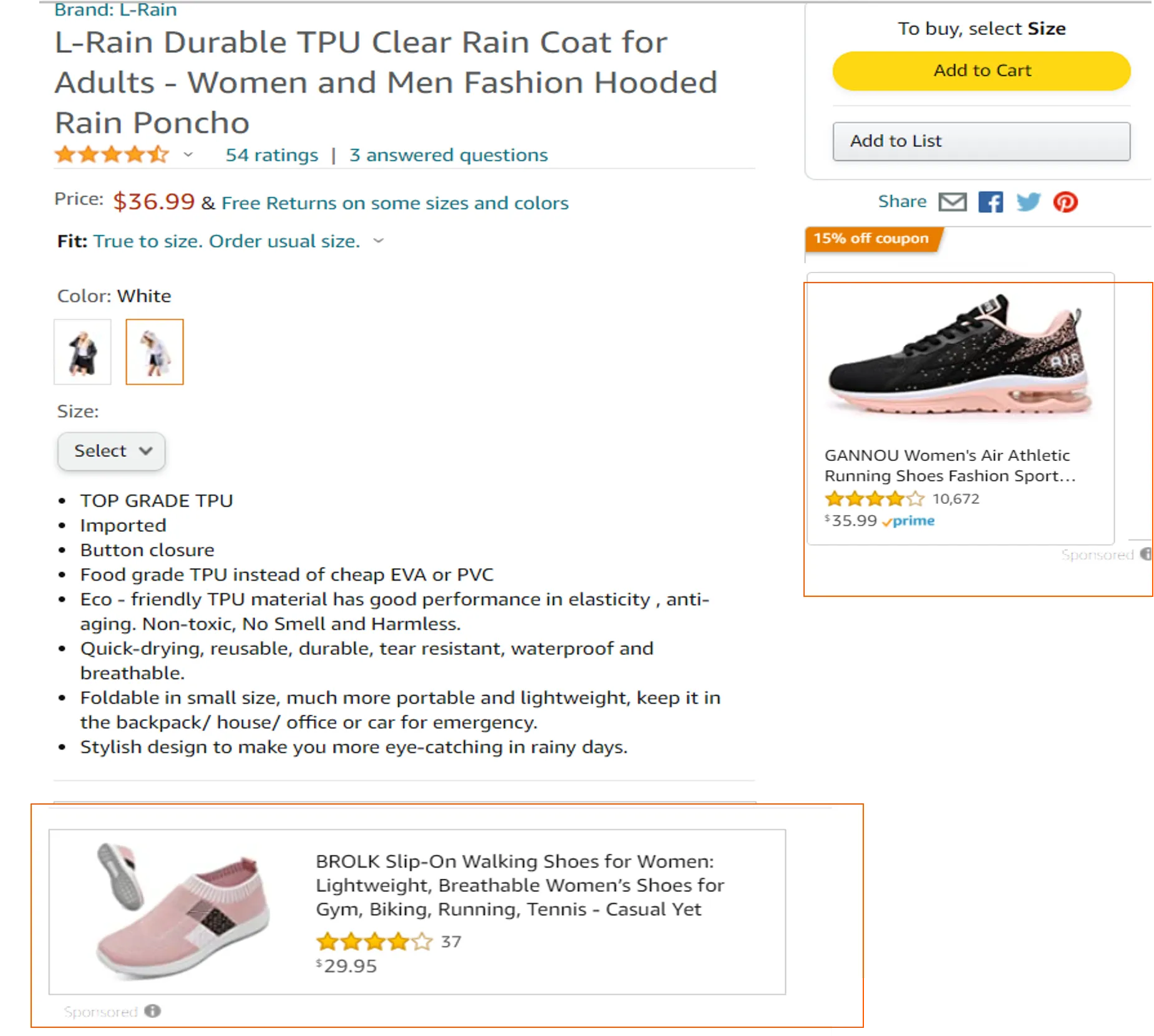Click info icon beside bottom Sponsored label

point(153,1011)
